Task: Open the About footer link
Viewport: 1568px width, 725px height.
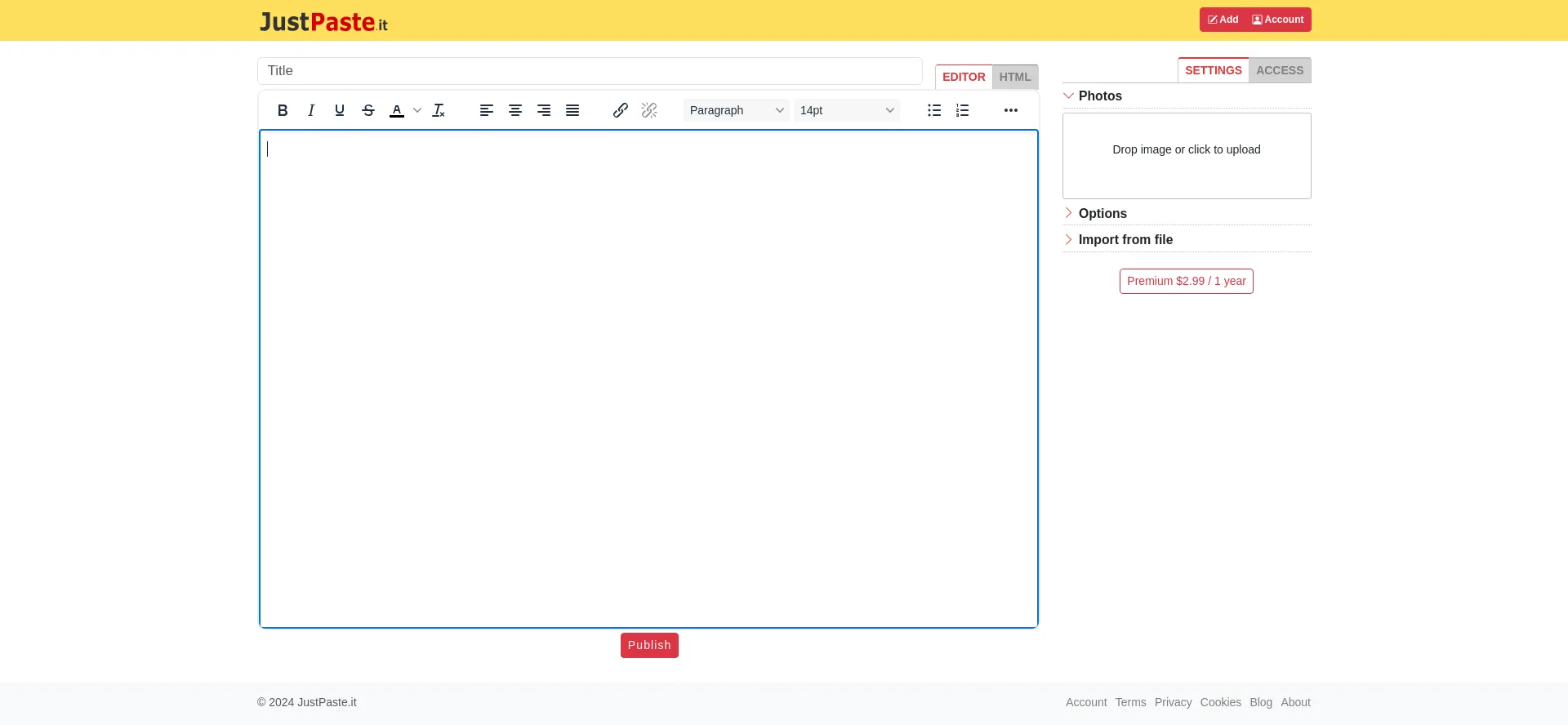Action: 1295,702
